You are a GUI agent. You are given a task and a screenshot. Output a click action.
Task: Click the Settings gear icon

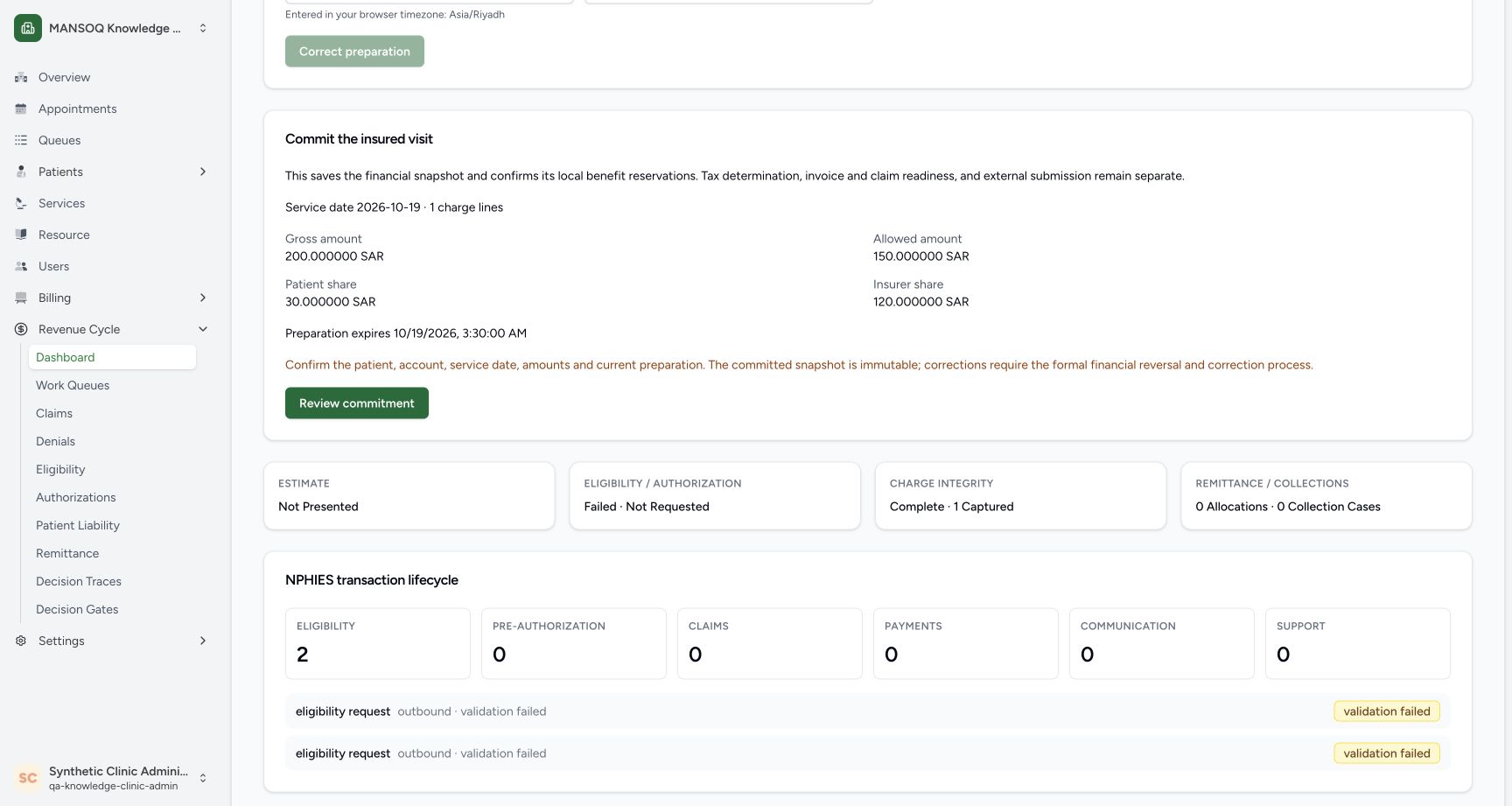click(x=21, y=641)
